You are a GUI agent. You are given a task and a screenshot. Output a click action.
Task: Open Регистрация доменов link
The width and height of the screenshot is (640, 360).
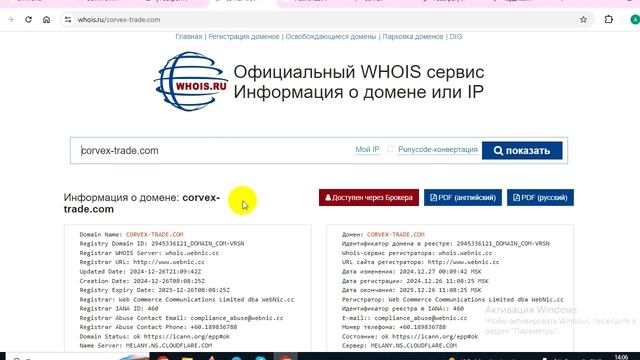[x=244, y=36]
